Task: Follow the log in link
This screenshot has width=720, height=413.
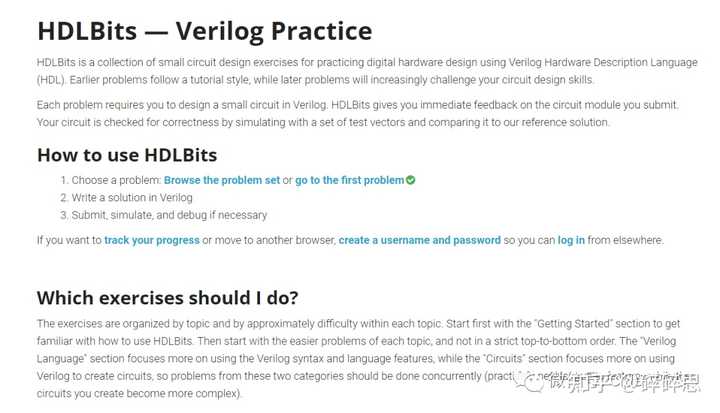Action: tap(571, 240)
